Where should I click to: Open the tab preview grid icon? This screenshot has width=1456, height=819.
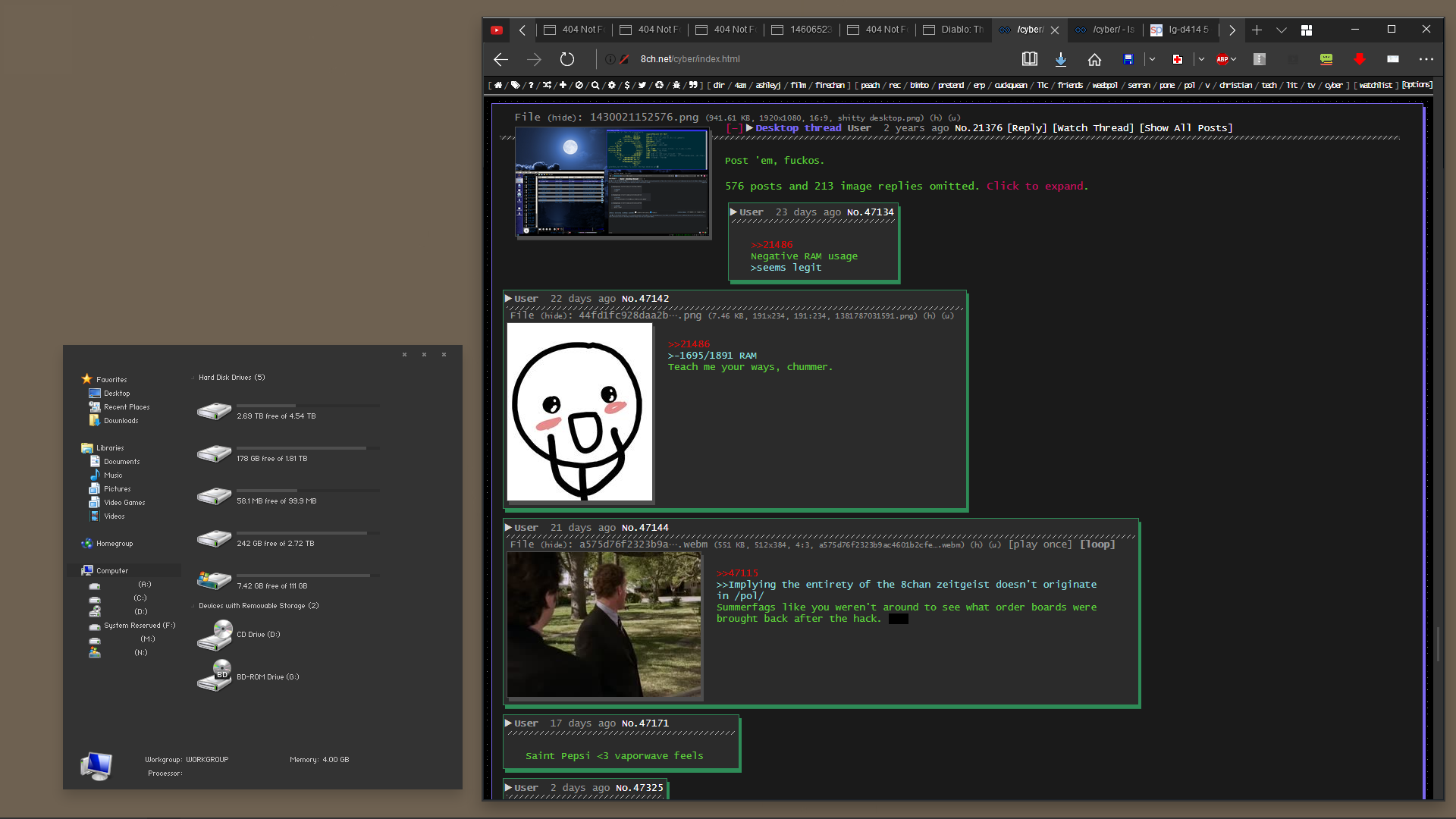(1307, 30)
